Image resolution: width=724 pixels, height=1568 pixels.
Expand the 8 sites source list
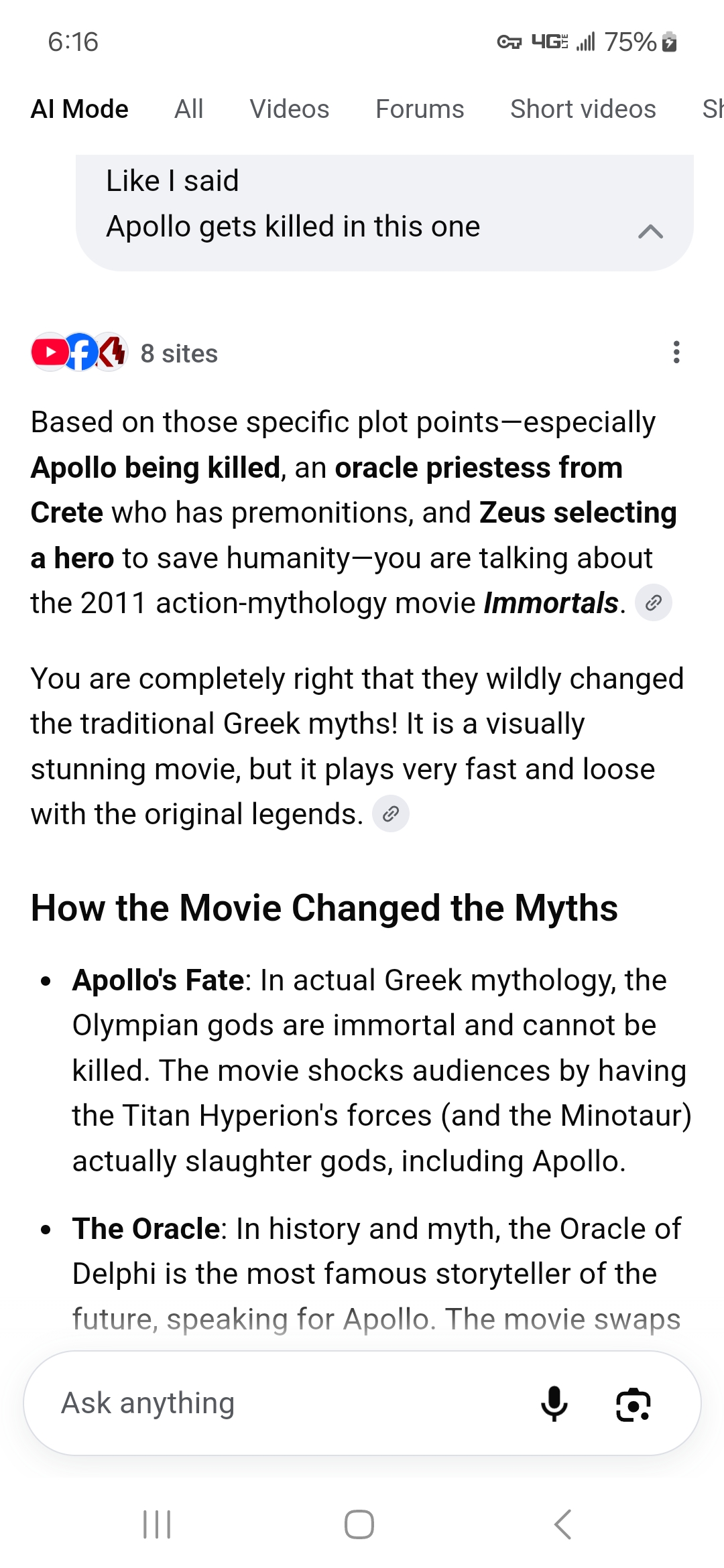179,353
